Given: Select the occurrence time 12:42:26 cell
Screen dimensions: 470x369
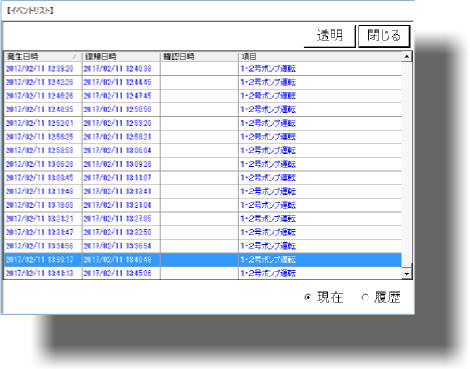Looking at the screenshot, I should (x=43, y=82).
